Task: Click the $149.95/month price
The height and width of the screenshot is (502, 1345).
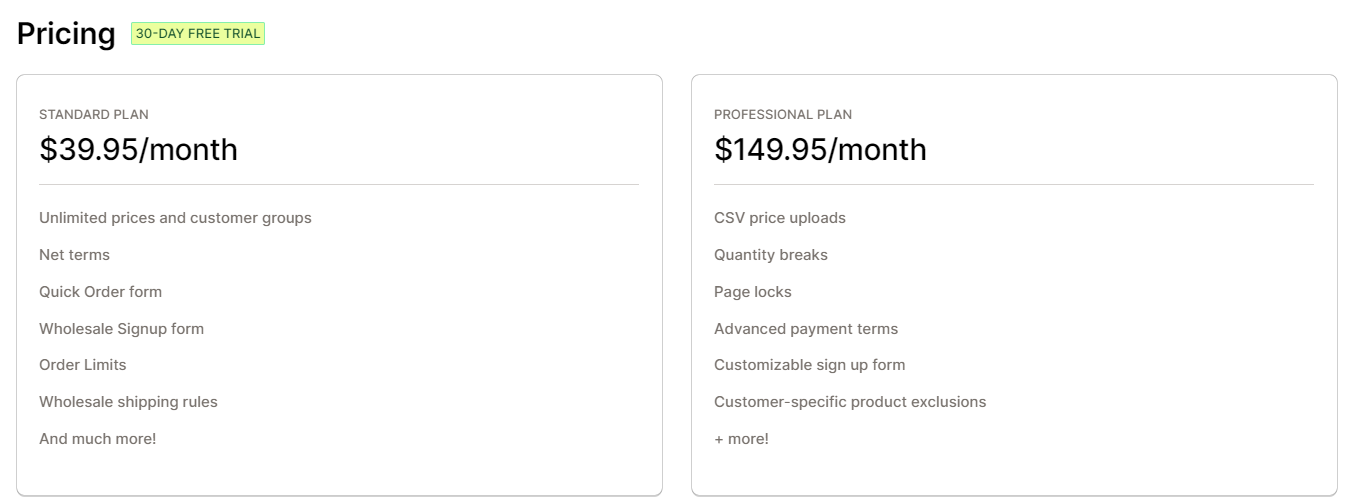Action: [820, 150]
